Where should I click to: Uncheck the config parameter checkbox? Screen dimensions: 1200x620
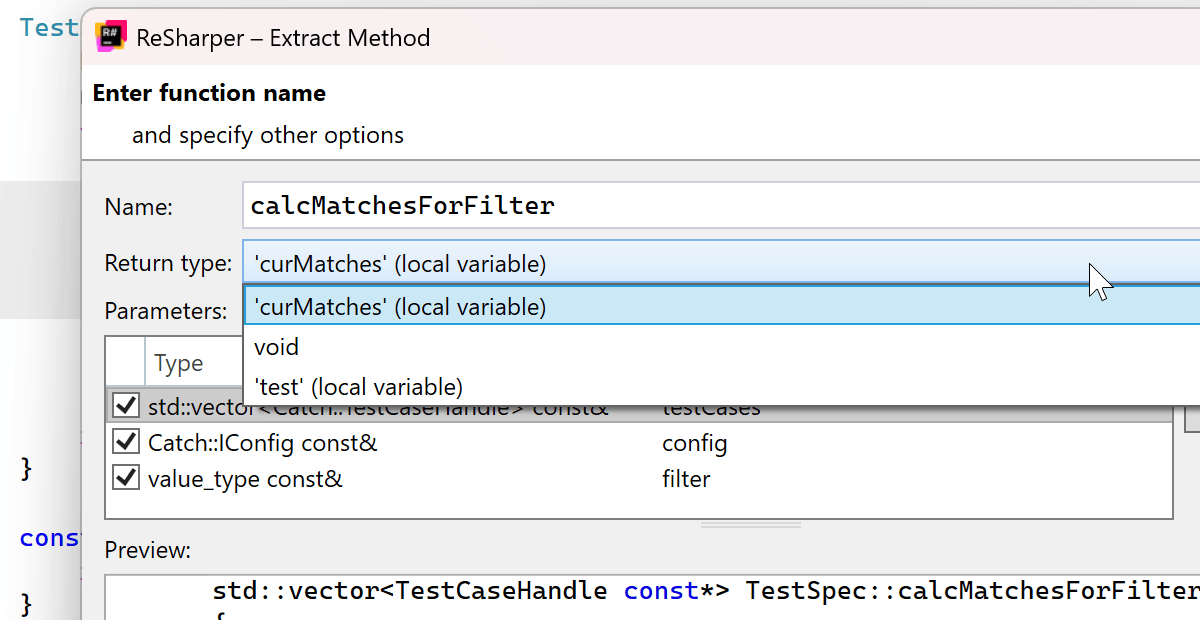point(126,442)
